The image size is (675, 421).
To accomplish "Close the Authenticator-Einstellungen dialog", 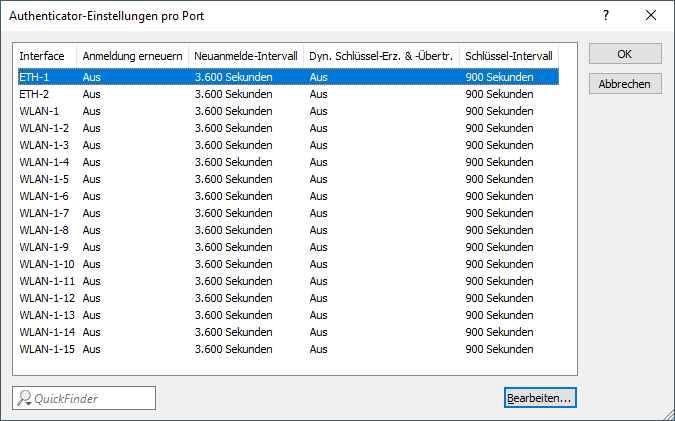I will (x=651, y=16).
